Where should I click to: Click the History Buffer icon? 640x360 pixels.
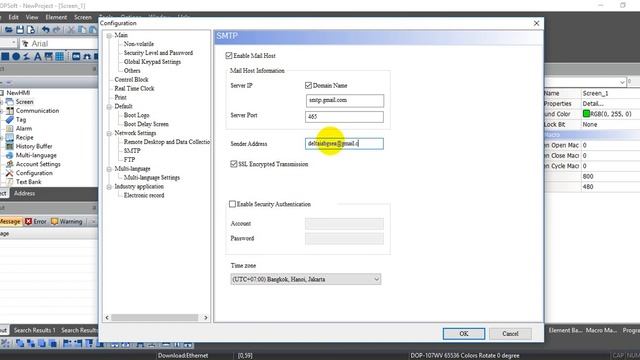(9, 146)
